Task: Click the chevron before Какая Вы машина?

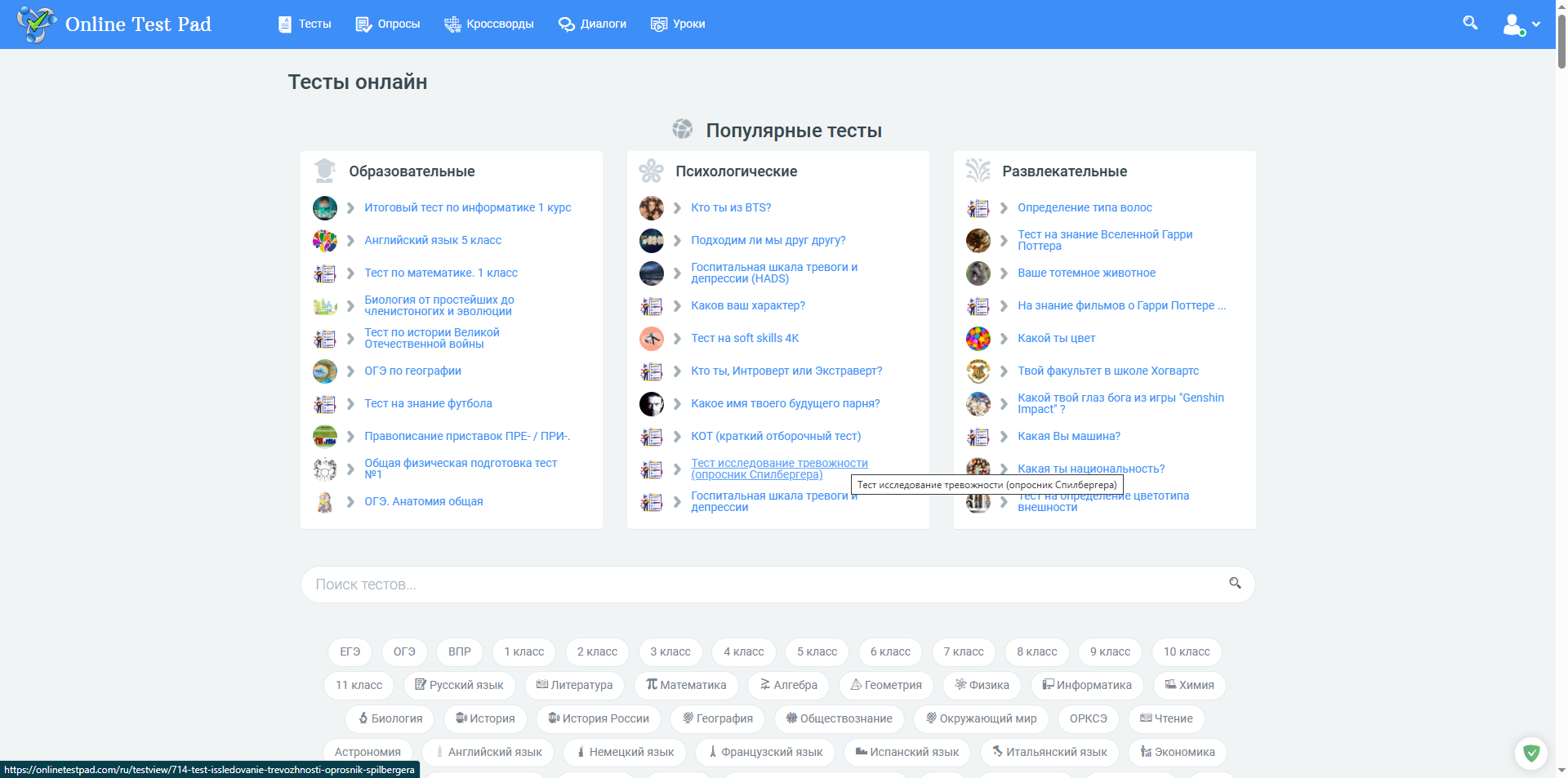Action: (x=1004, y=437)
